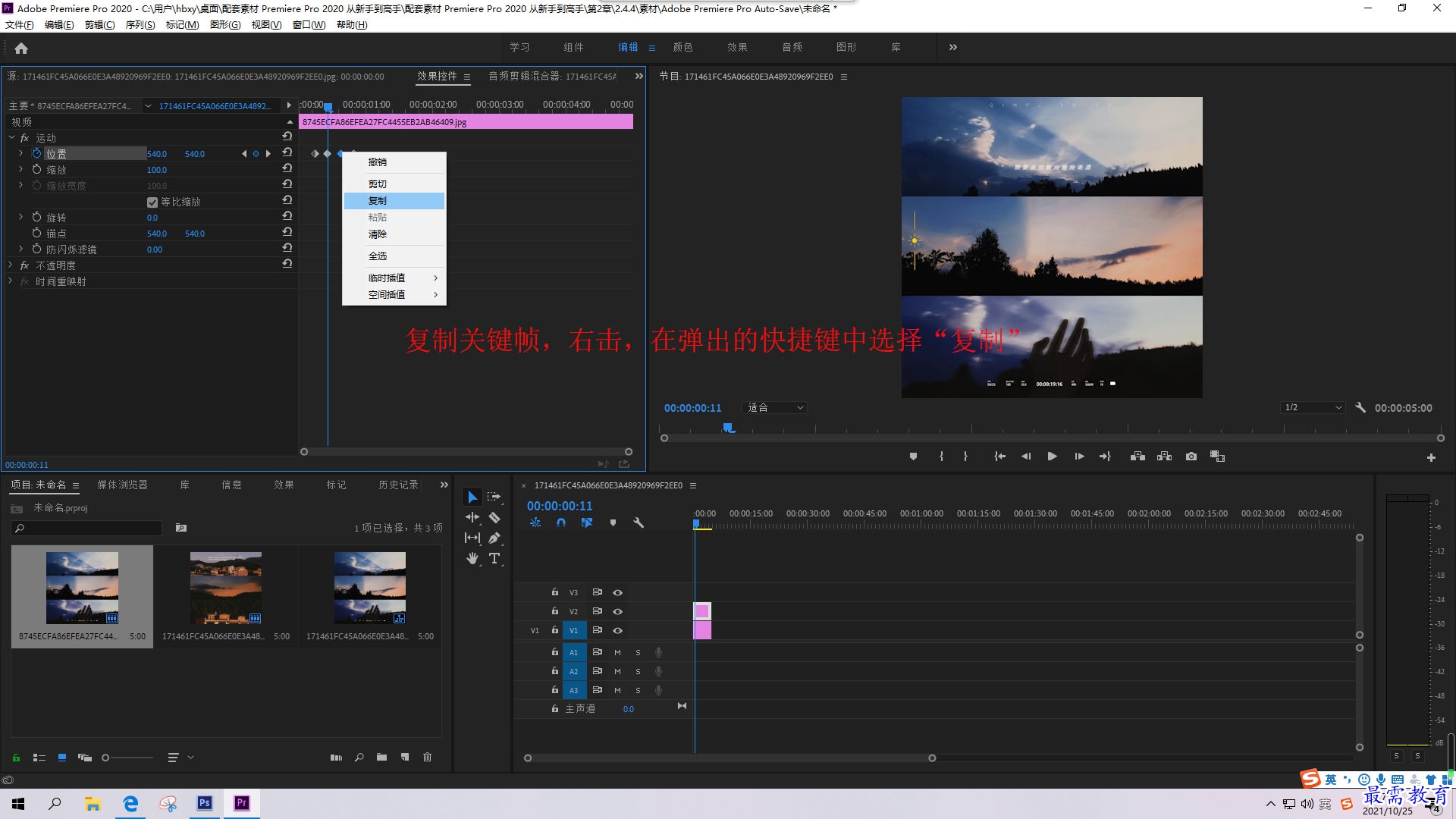Open the 媒体浏览器 panel tab
The width and height of the screenshot is (1456, 819).
click(122, 485)
